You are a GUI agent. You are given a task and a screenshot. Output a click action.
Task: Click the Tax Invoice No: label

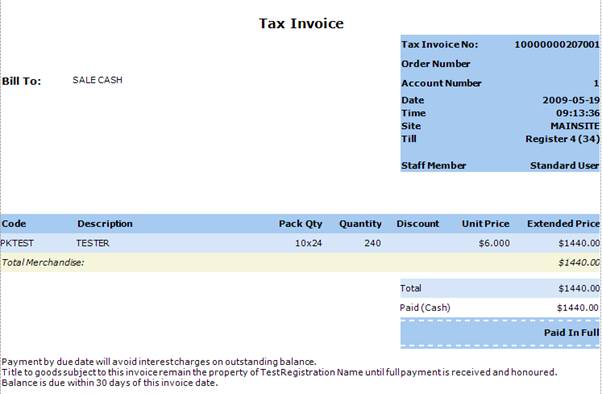pos(440,45)
